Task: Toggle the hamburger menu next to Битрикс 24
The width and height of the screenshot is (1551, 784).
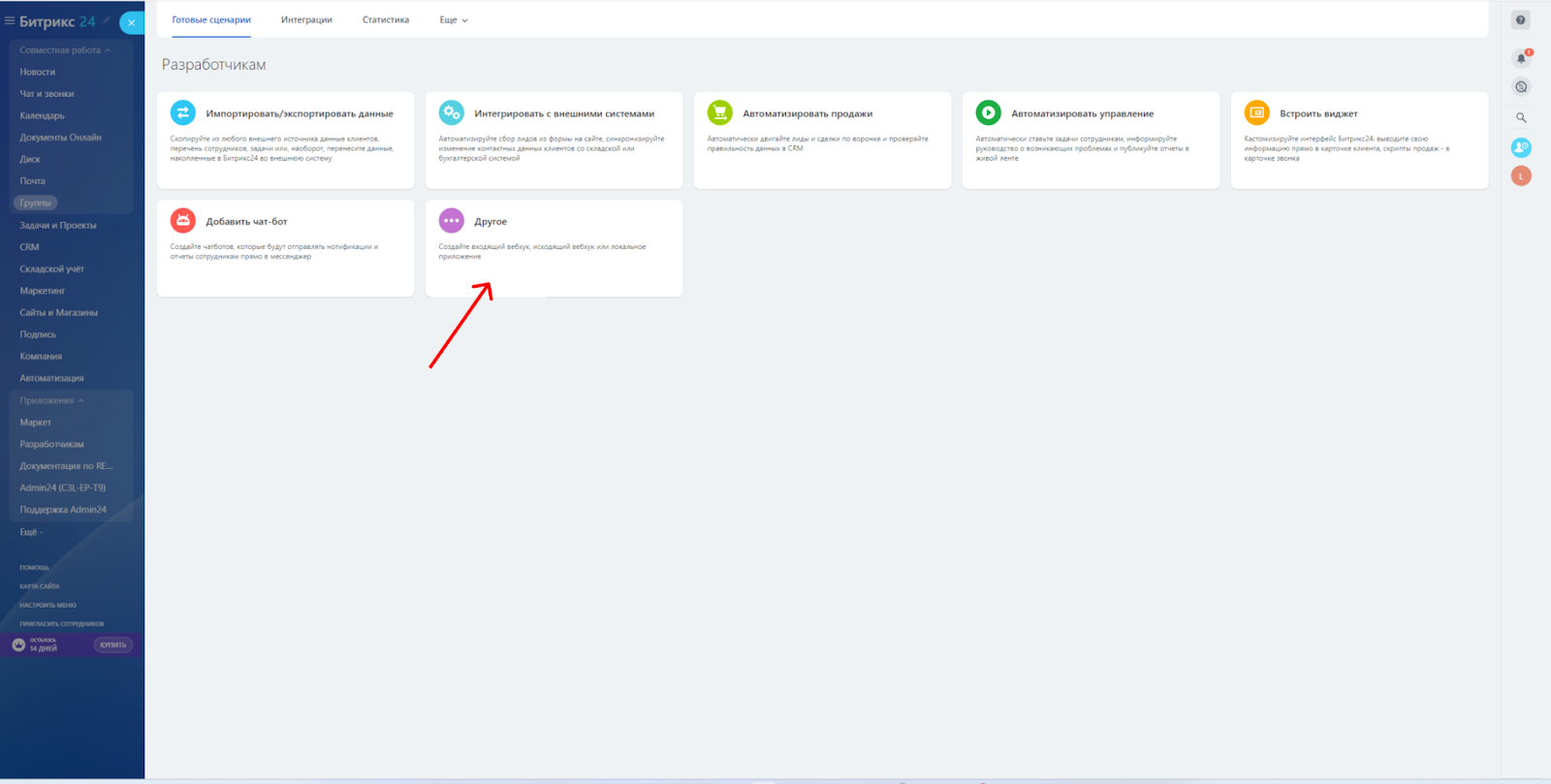Action: 10,20
